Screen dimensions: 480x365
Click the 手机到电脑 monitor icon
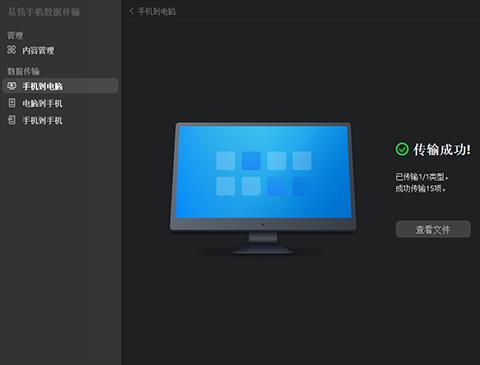click(x=12, y=86)
